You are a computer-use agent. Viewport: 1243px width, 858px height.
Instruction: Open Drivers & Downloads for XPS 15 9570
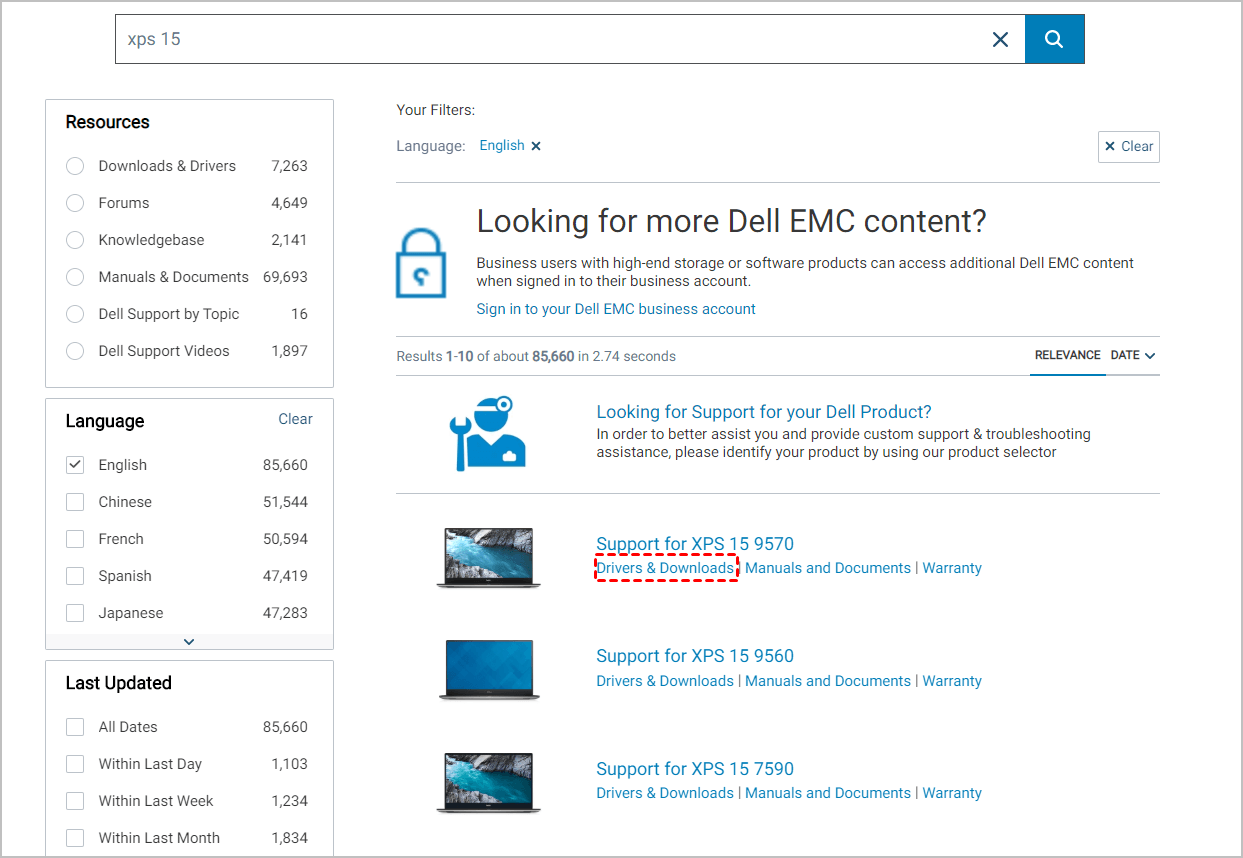click(665, 567)
